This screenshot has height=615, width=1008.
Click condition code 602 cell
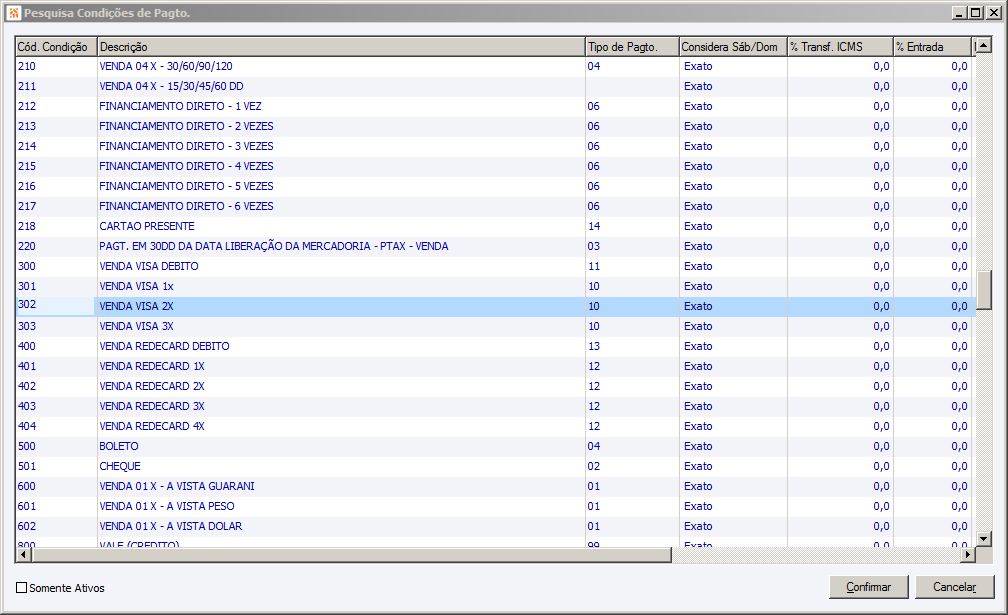tap(56, 526)
